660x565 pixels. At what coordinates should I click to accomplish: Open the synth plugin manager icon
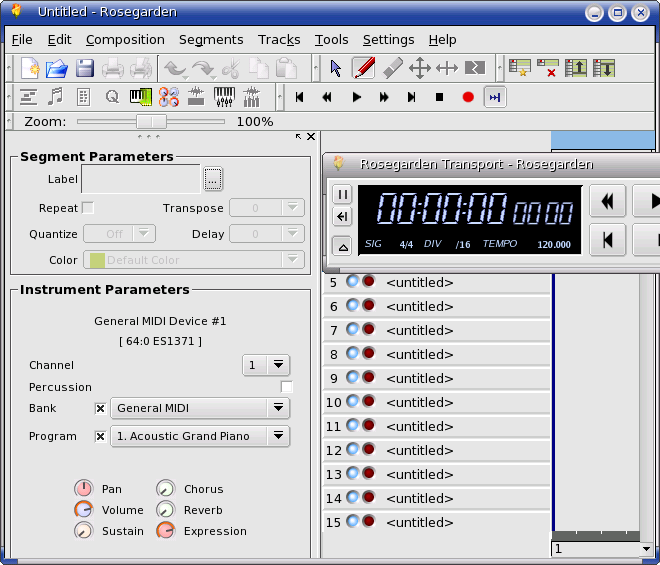pyautogui.click(x=169, y=97)
